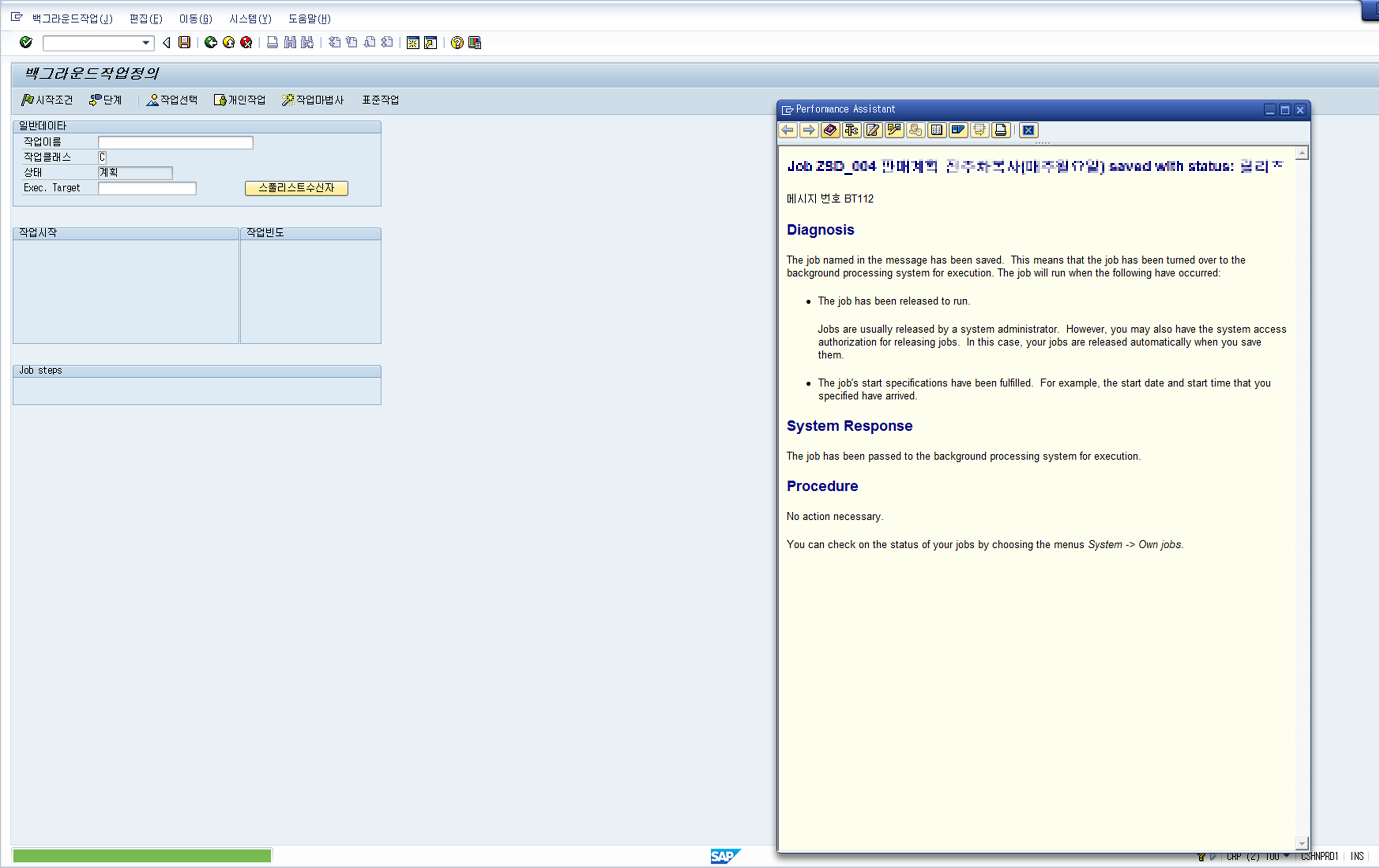Click the 작업이름 job name input field

[x=175, y=142]
